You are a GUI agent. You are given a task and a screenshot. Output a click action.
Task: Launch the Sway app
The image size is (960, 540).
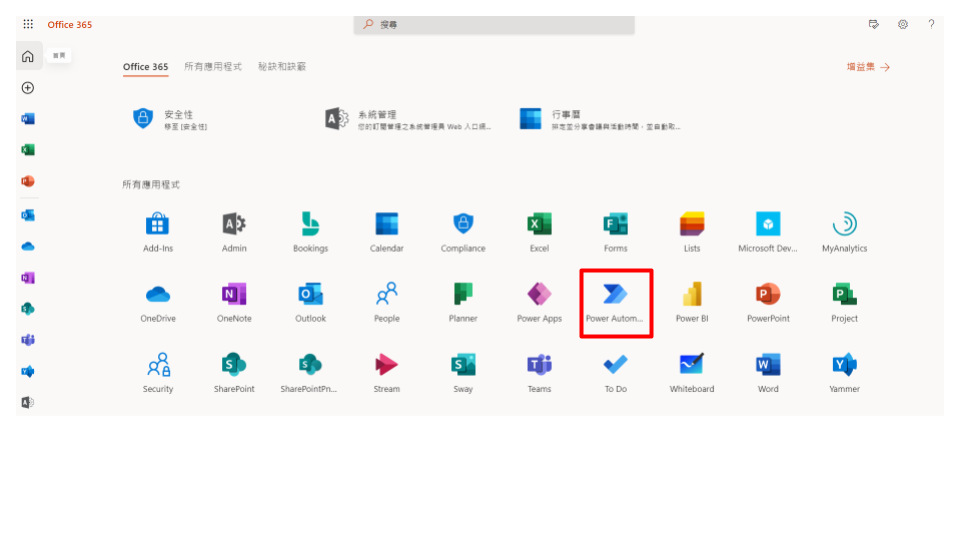click(x=463, y=373)
